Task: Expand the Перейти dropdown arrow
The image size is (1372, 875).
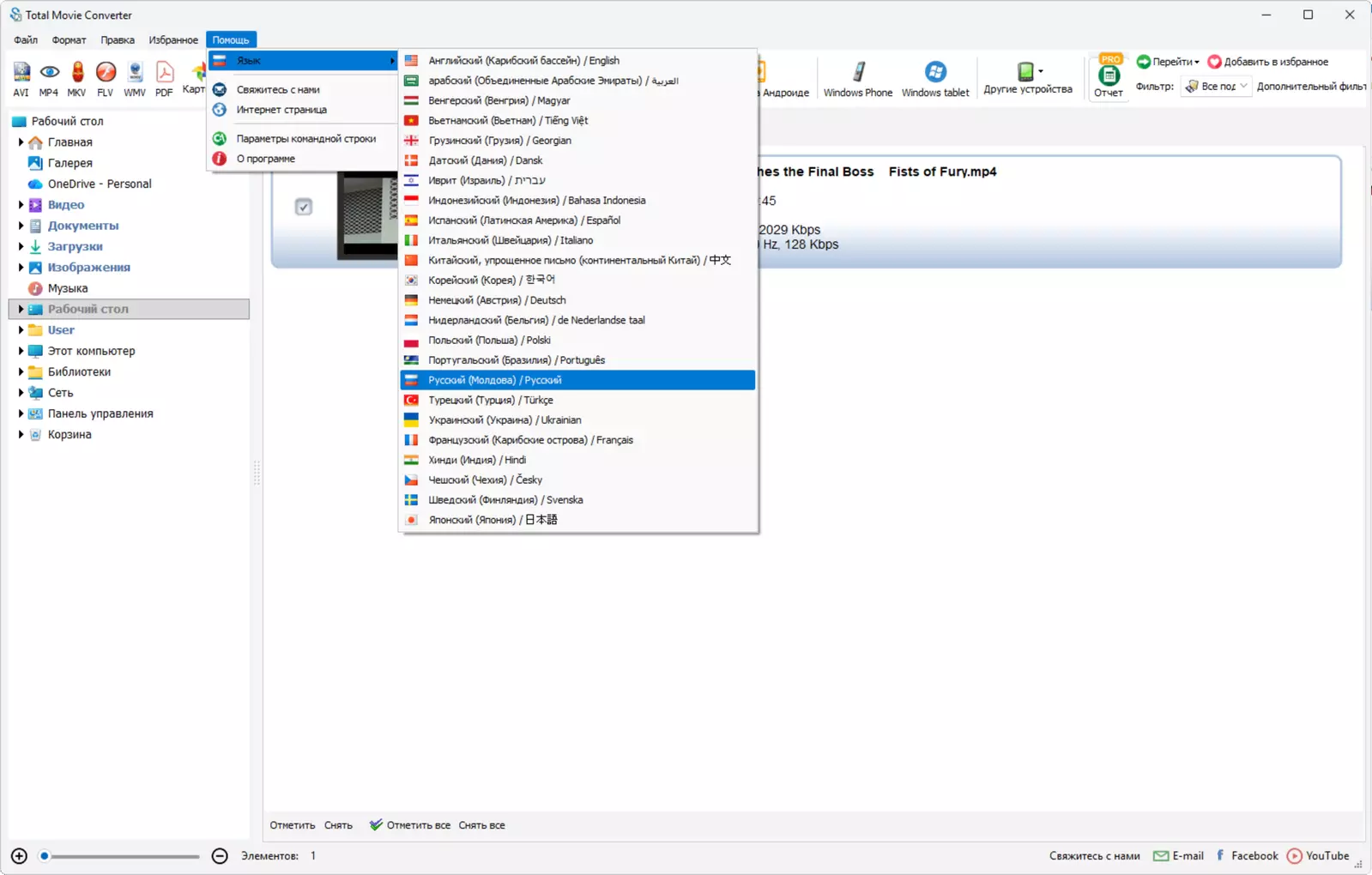Action: (x=1196, y=62)
